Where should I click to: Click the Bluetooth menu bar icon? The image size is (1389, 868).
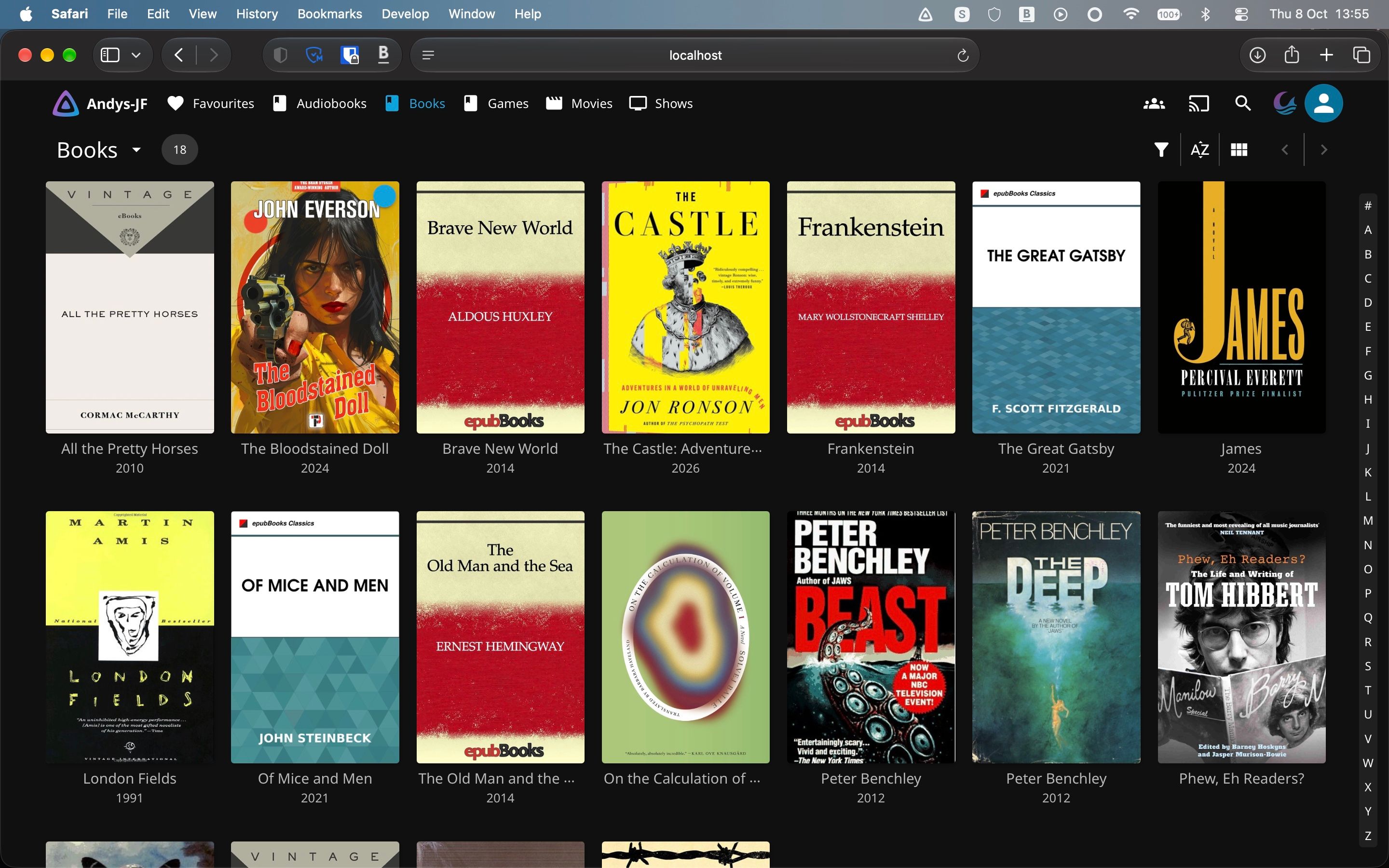click(x=1205, y=14)
